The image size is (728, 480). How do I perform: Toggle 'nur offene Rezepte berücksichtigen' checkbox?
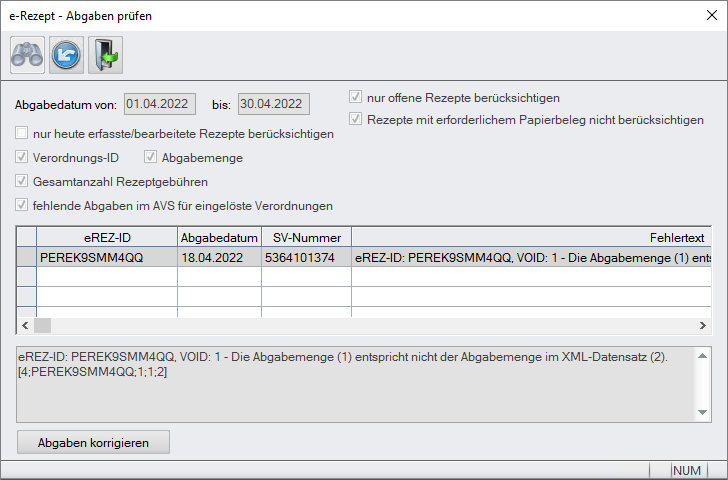(x=355, y=98)
